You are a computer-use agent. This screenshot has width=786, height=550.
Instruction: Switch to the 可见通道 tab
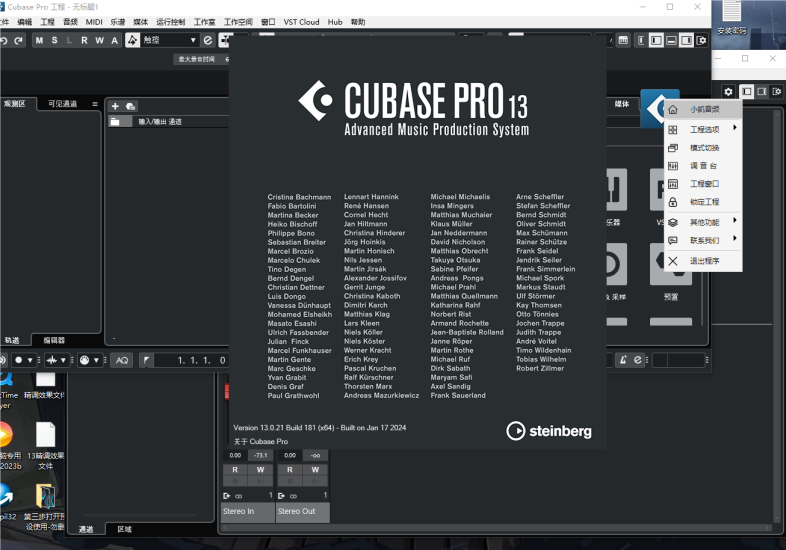click(x=63, y=104)
